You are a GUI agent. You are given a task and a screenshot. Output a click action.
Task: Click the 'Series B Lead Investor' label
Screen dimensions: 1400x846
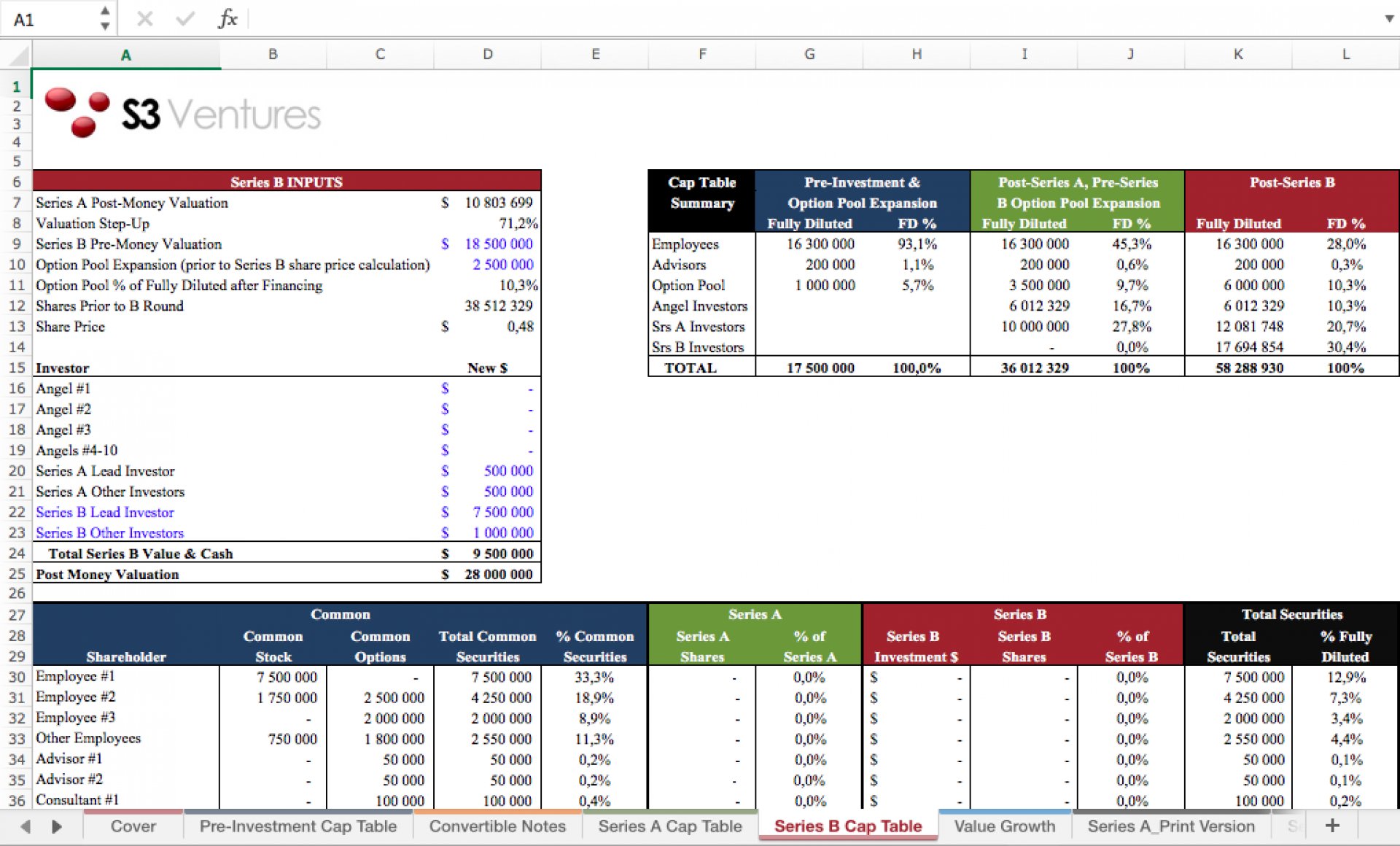[105, 512]
